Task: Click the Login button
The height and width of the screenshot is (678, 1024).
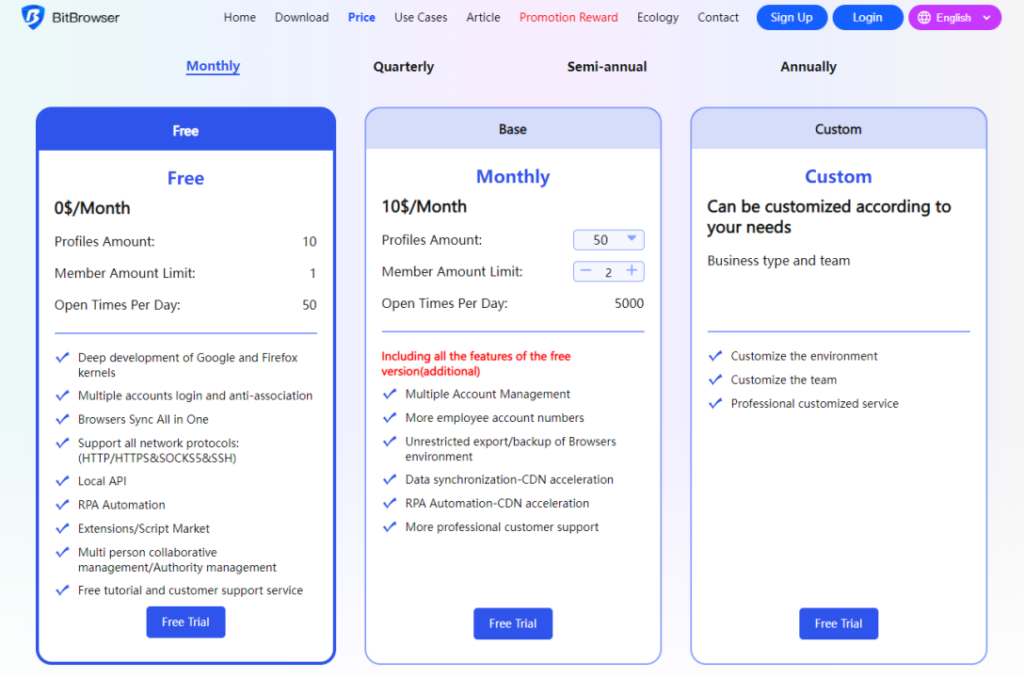Action: (x=867, y=18)
